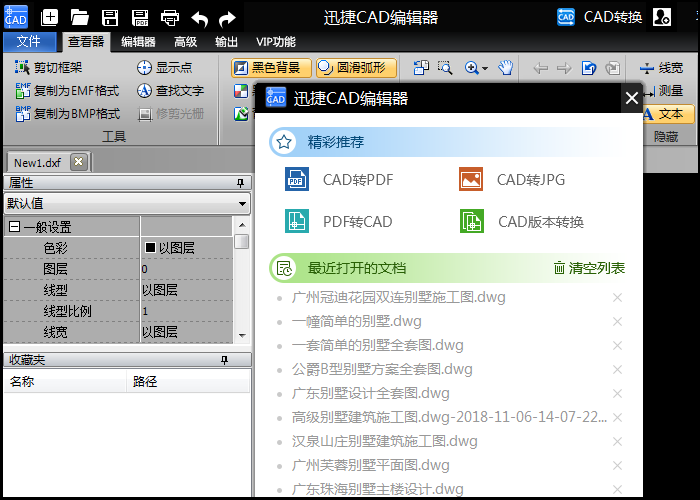Toggle 圆滑弧形 option
Viewport: 700px width, 500px height.
(x=356, y=68)
